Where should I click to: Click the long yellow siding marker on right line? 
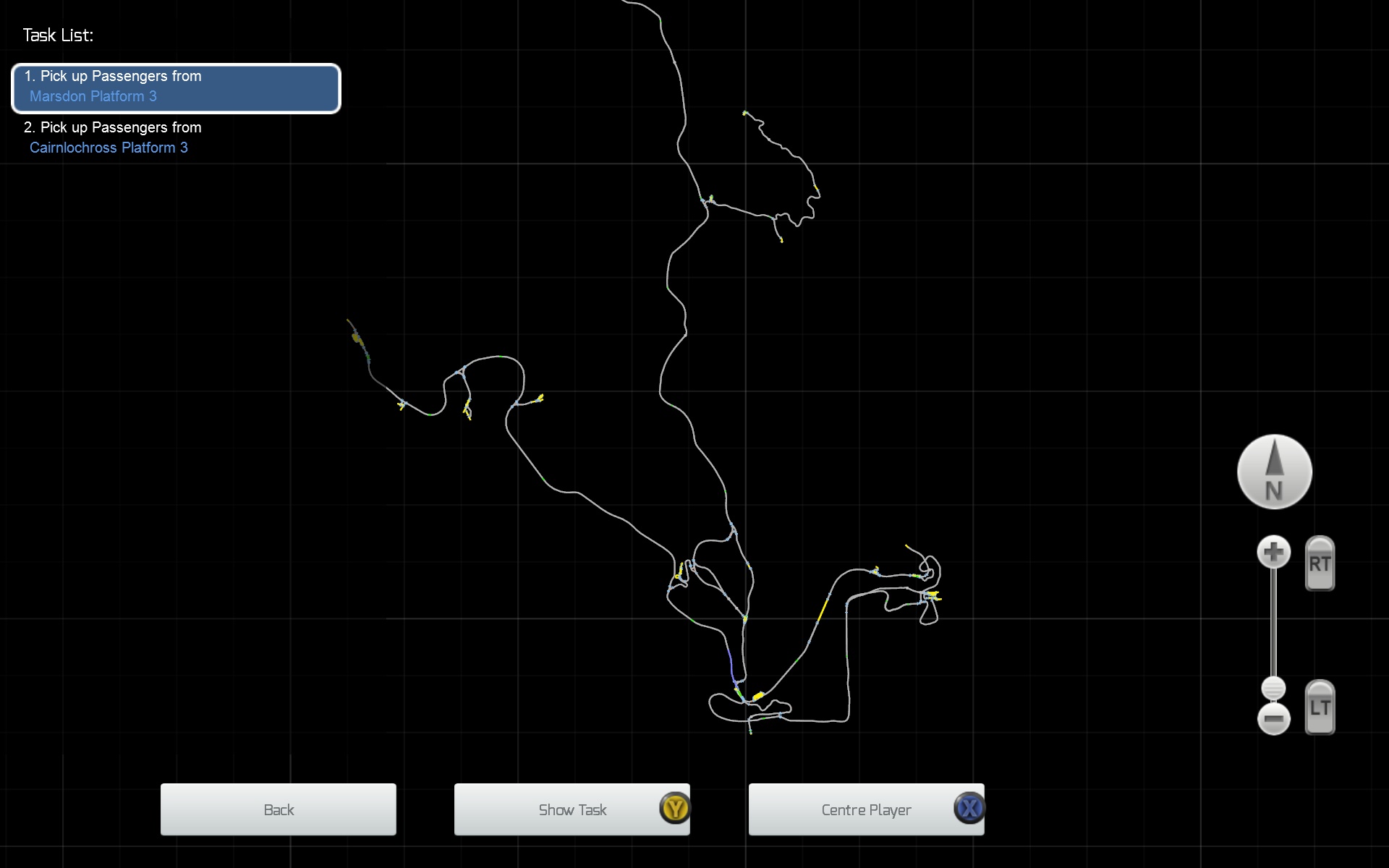point(823,609)
